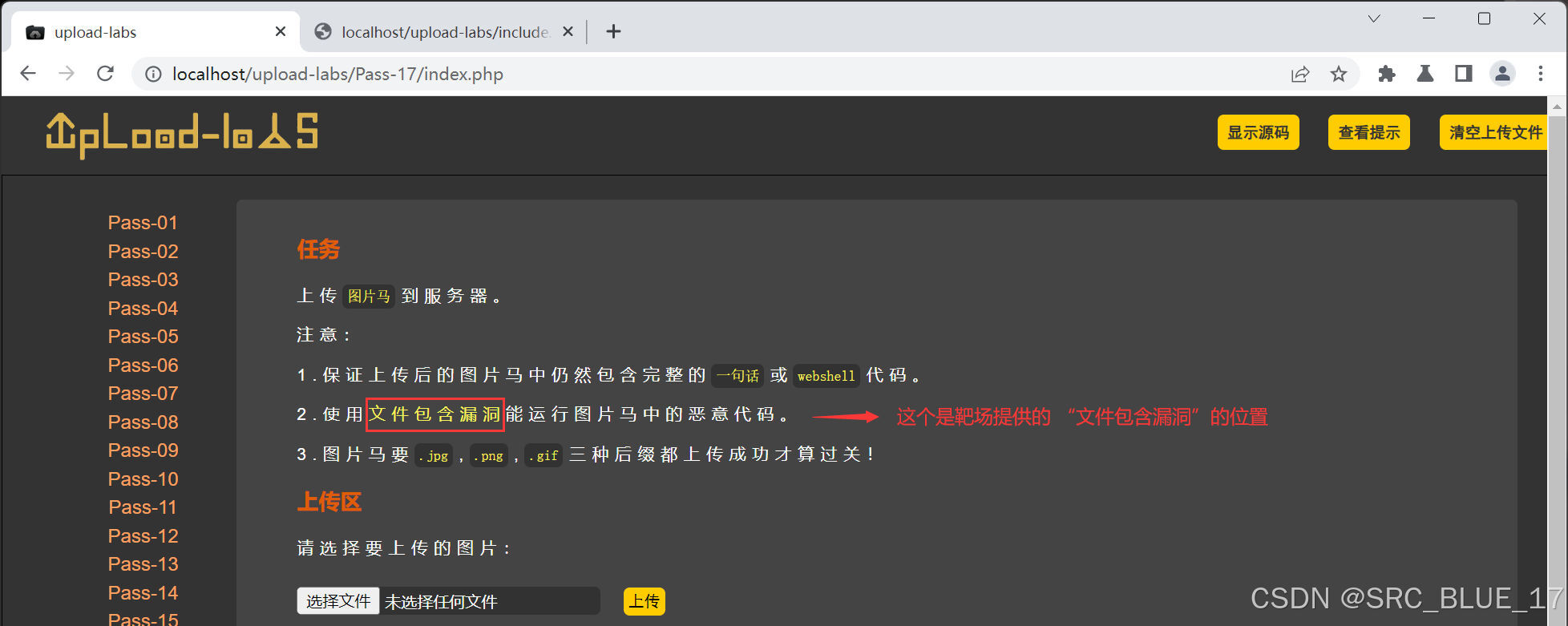This screenshot has width=1568, height=626.
Task: Open tab search chevron in title bar
Action: [x=1374, y=18]
